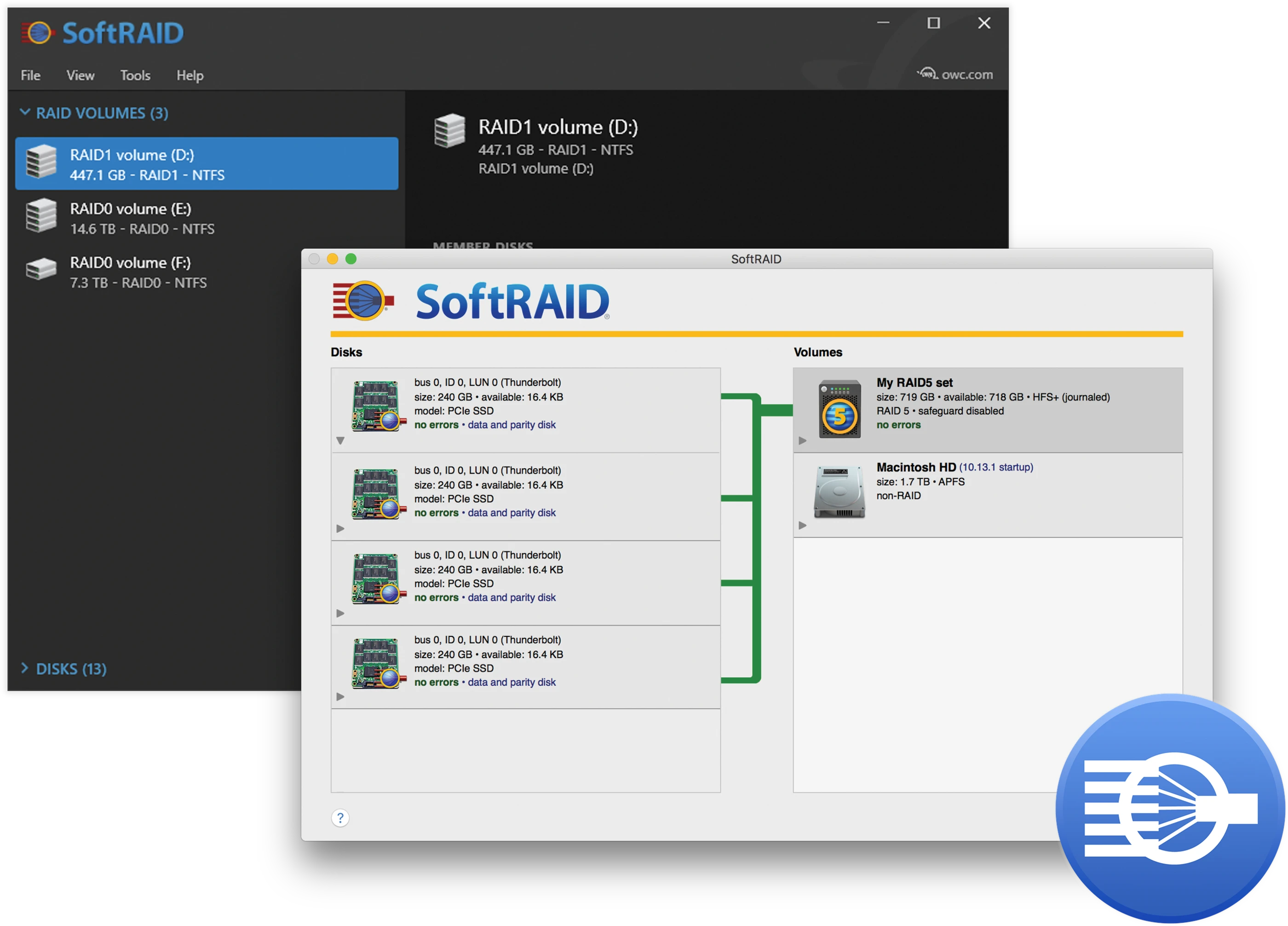The height and width of the screenshot is (926, 1288).
Task: Minimize the dark SoftRAID window
Action: 883,23
